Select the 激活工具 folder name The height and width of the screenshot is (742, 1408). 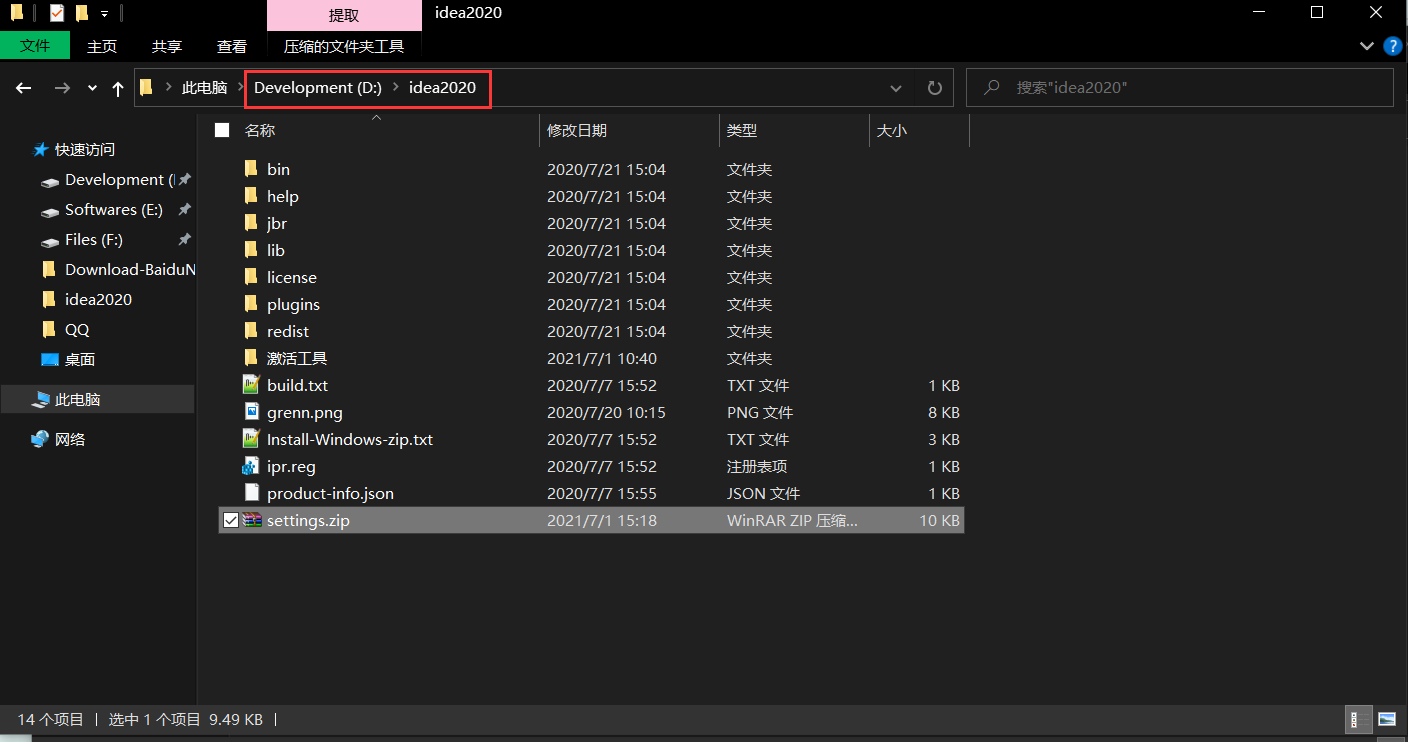[x=297, y=358]
